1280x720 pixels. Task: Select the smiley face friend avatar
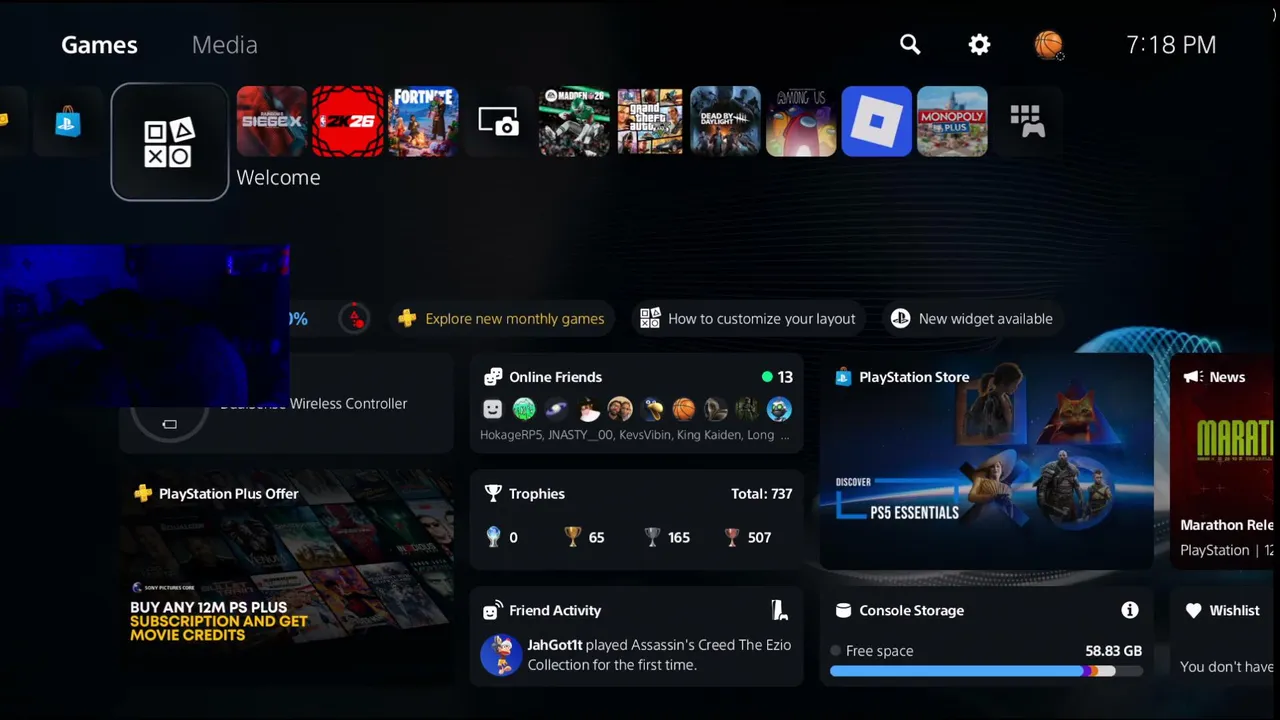click(x=492, y=409)
